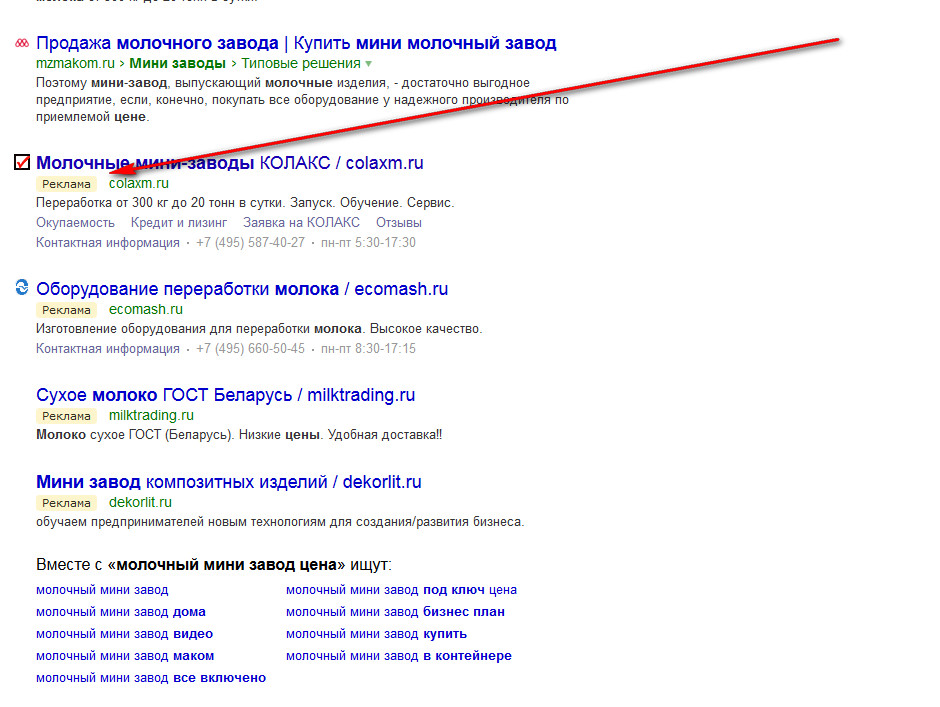
Task: Click Реклама label of milktrading.ru ad
Action: point(66,416)
